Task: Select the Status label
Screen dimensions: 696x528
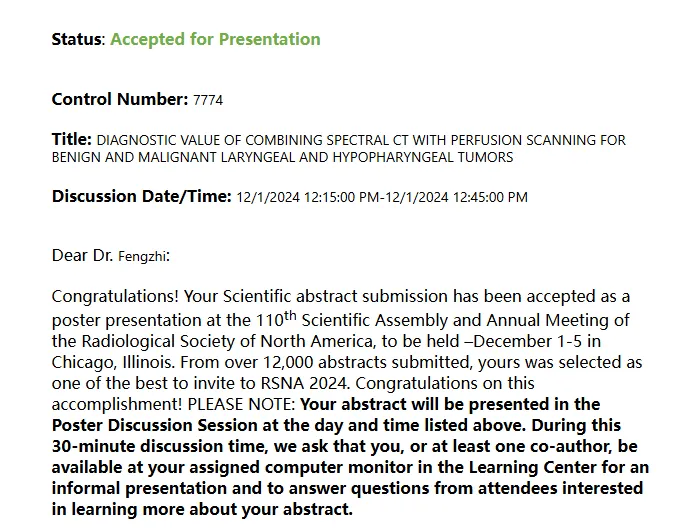Action: coord(77,39)
